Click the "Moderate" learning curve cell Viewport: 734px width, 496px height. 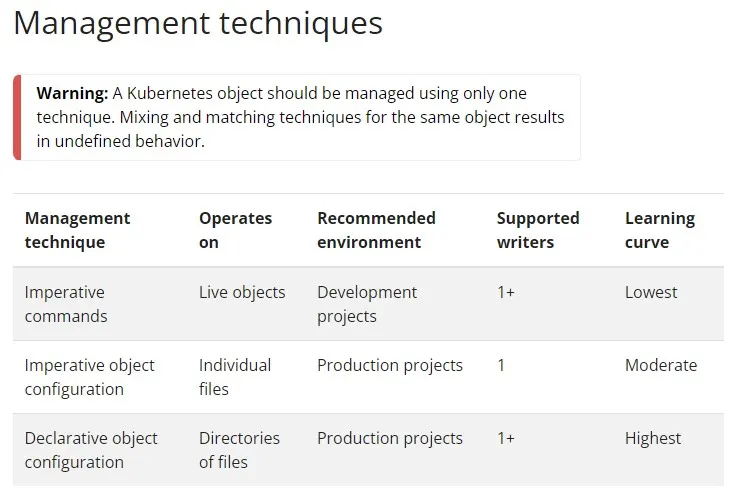661,365
